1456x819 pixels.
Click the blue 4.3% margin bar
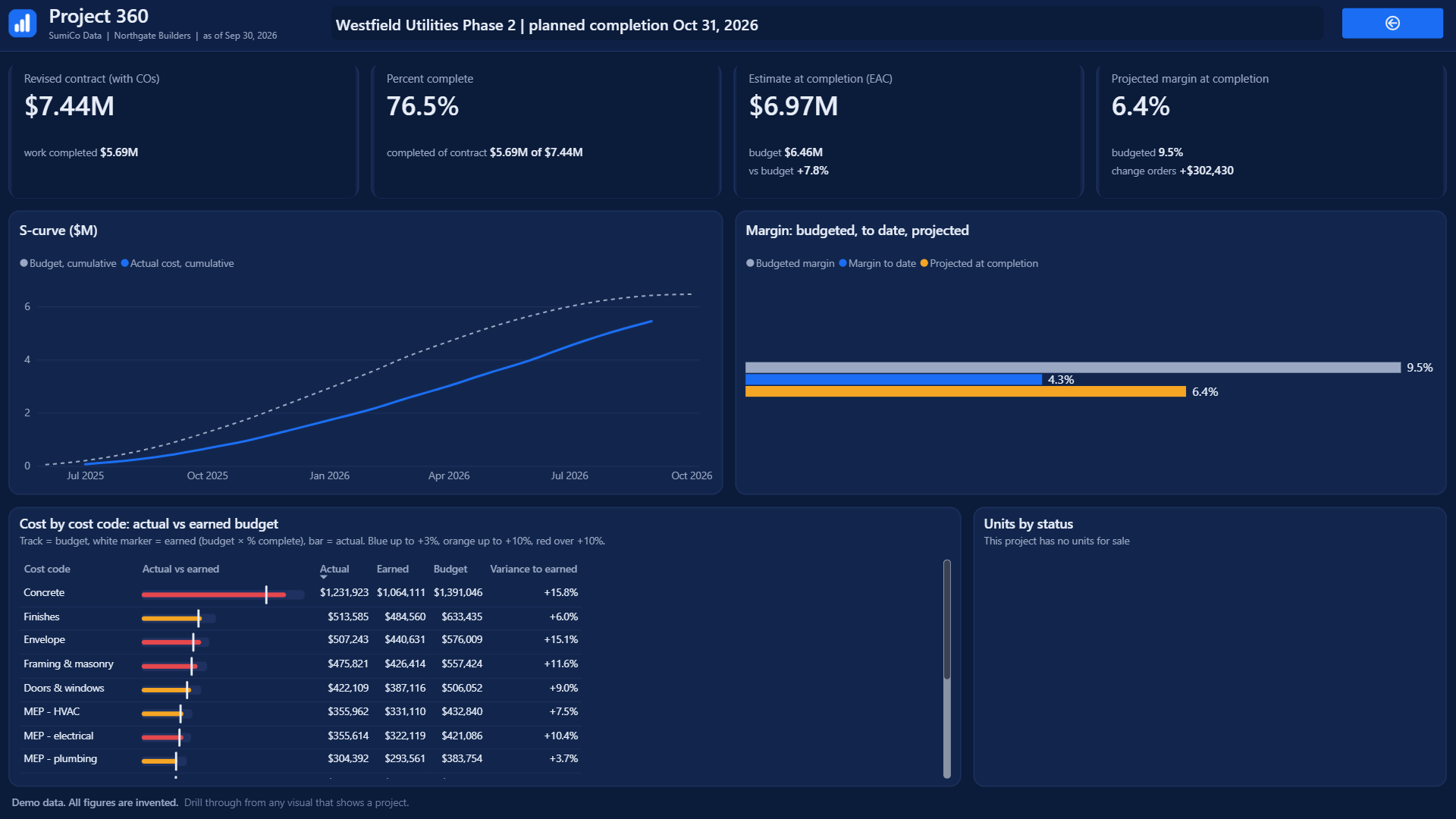[x=893, y=379]
